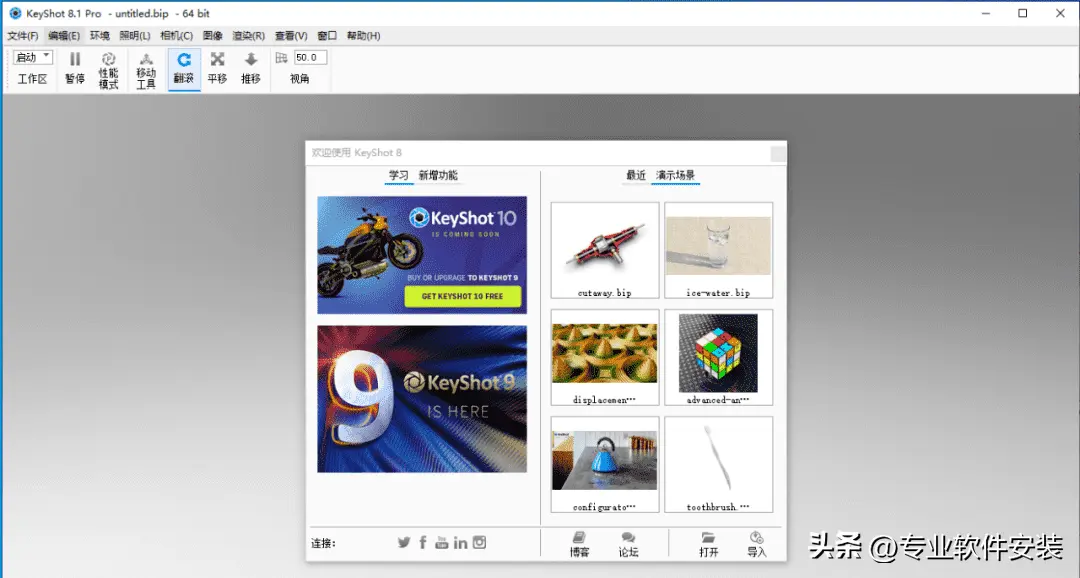This screenshot has width=1080, height=578.
Task: Click the Open (打开) folder icon
Action: [708, 537]
